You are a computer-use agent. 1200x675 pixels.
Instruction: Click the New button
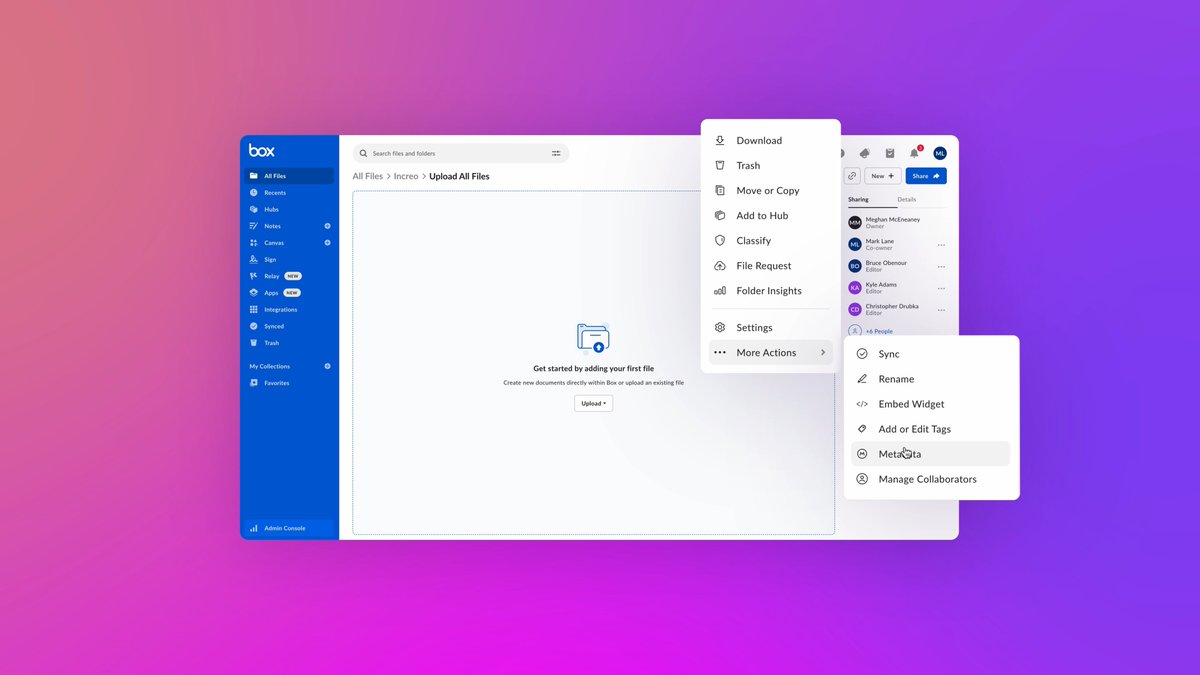[883, 176]
